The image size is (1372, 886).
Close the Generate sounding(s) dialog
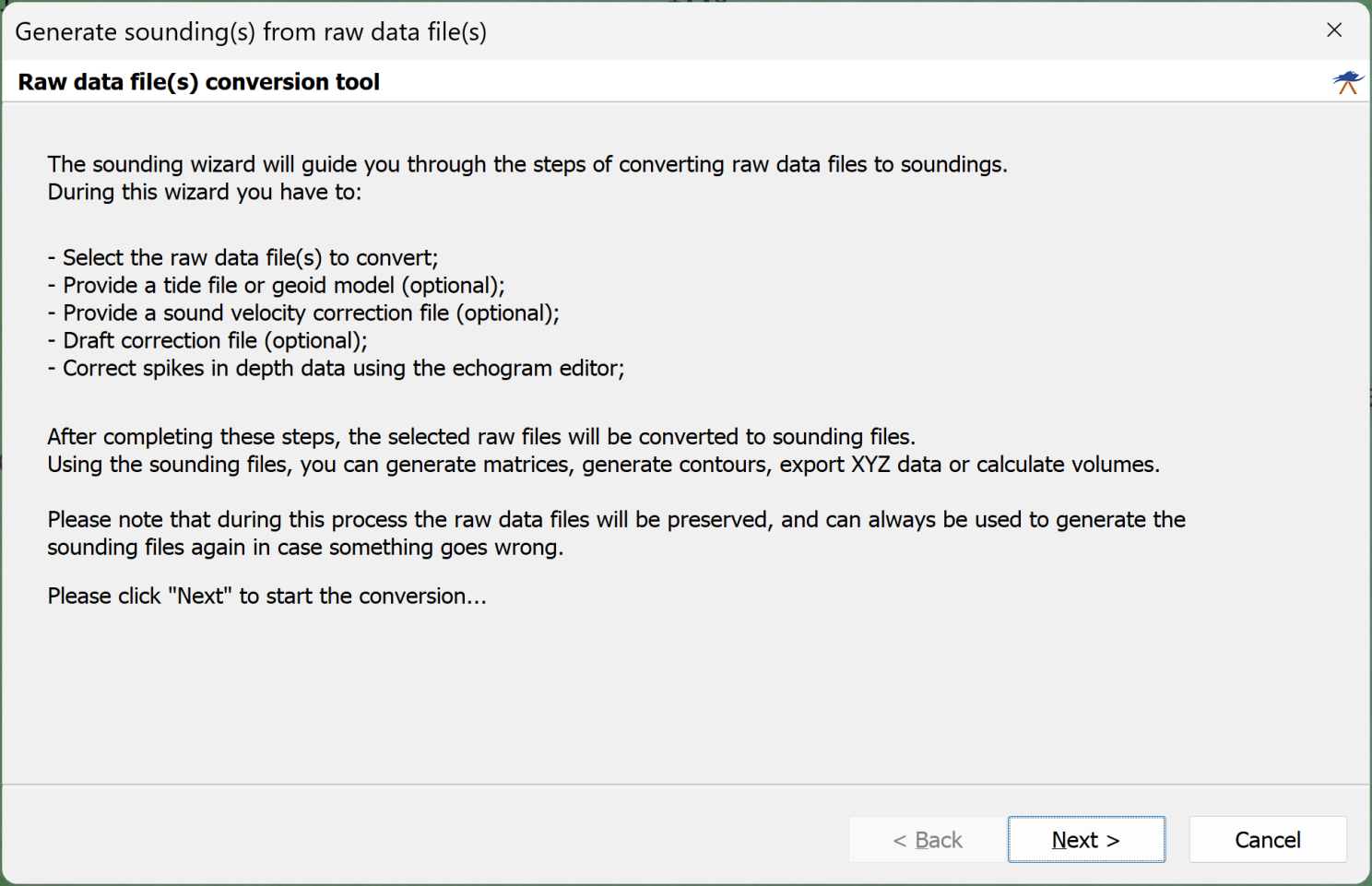click(x=1333, y=30)
